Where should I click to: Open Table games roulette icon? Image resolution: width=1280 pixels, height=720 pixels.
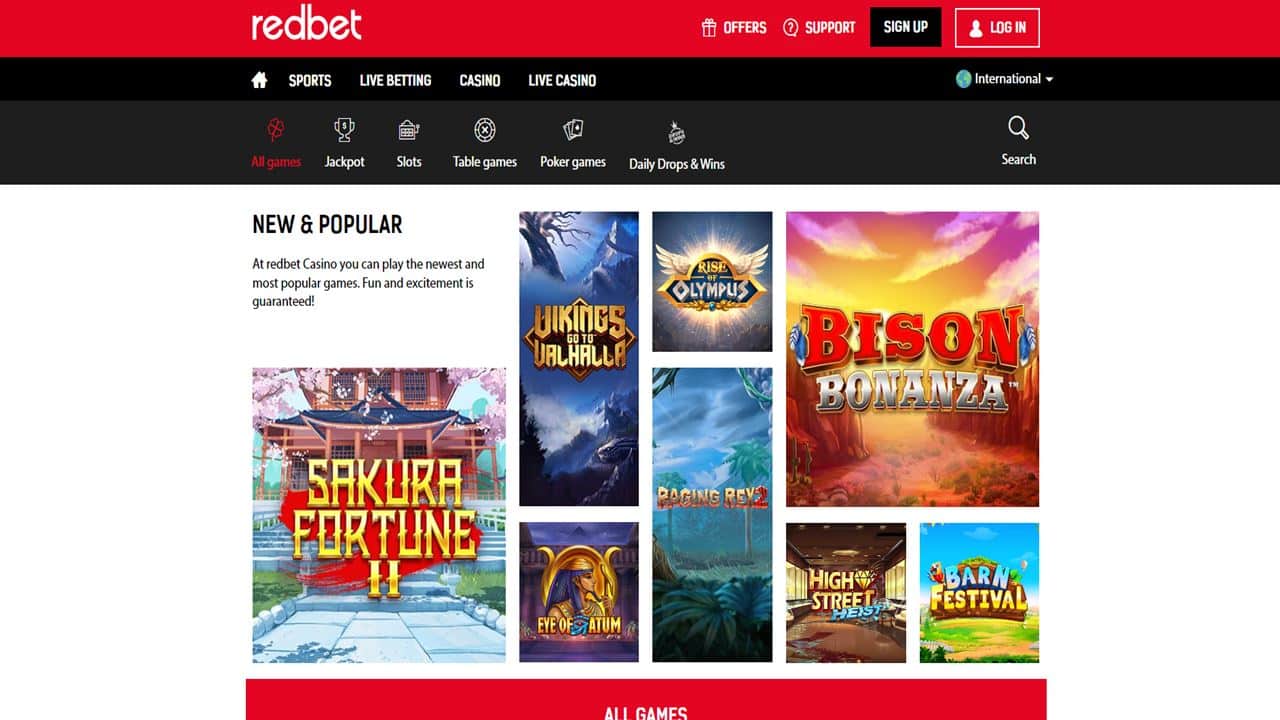[x=485, y=130]
